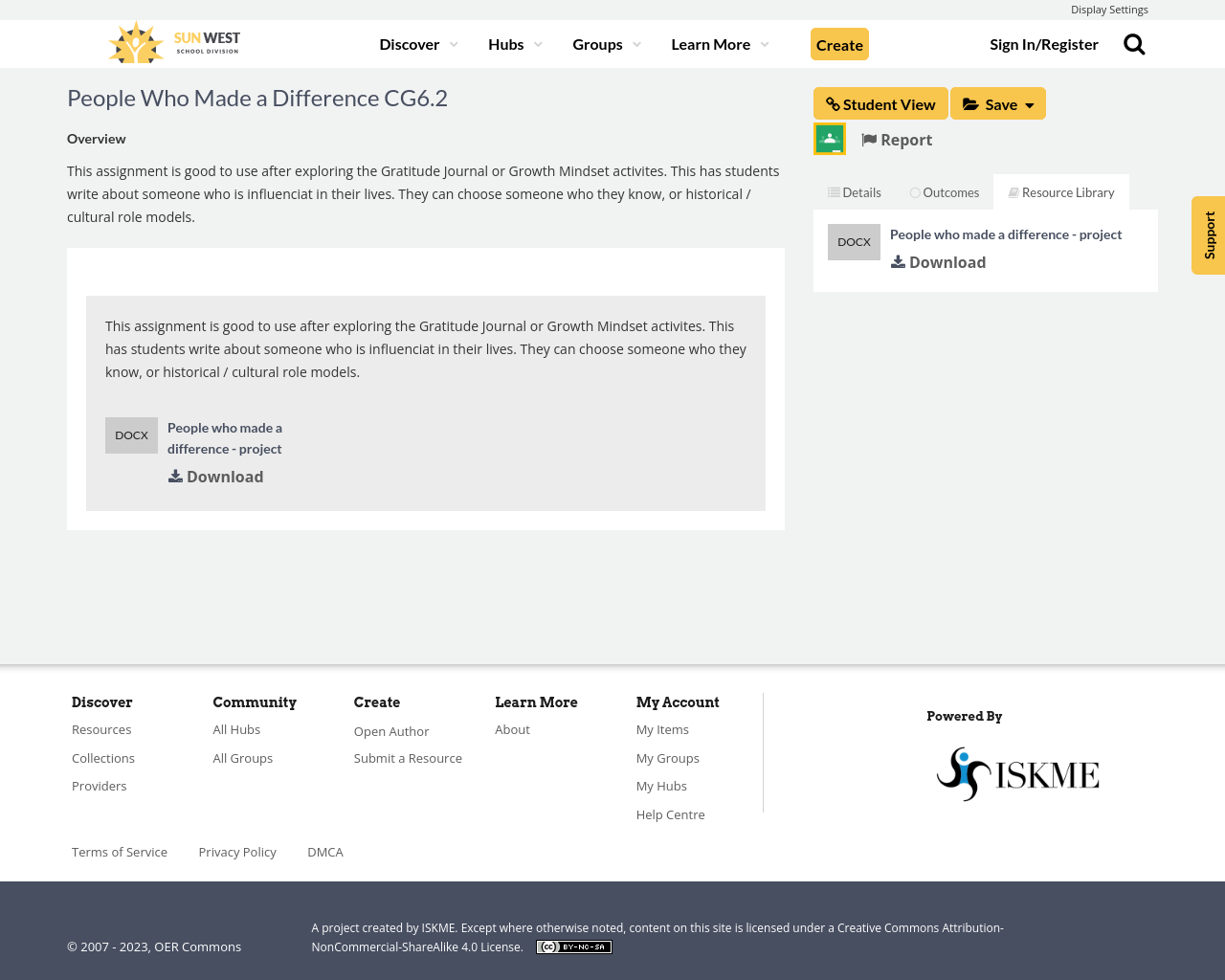Screen dimensions: 1225x980
Task: Expand the Discover menu
Action: (x=418, y=44)
